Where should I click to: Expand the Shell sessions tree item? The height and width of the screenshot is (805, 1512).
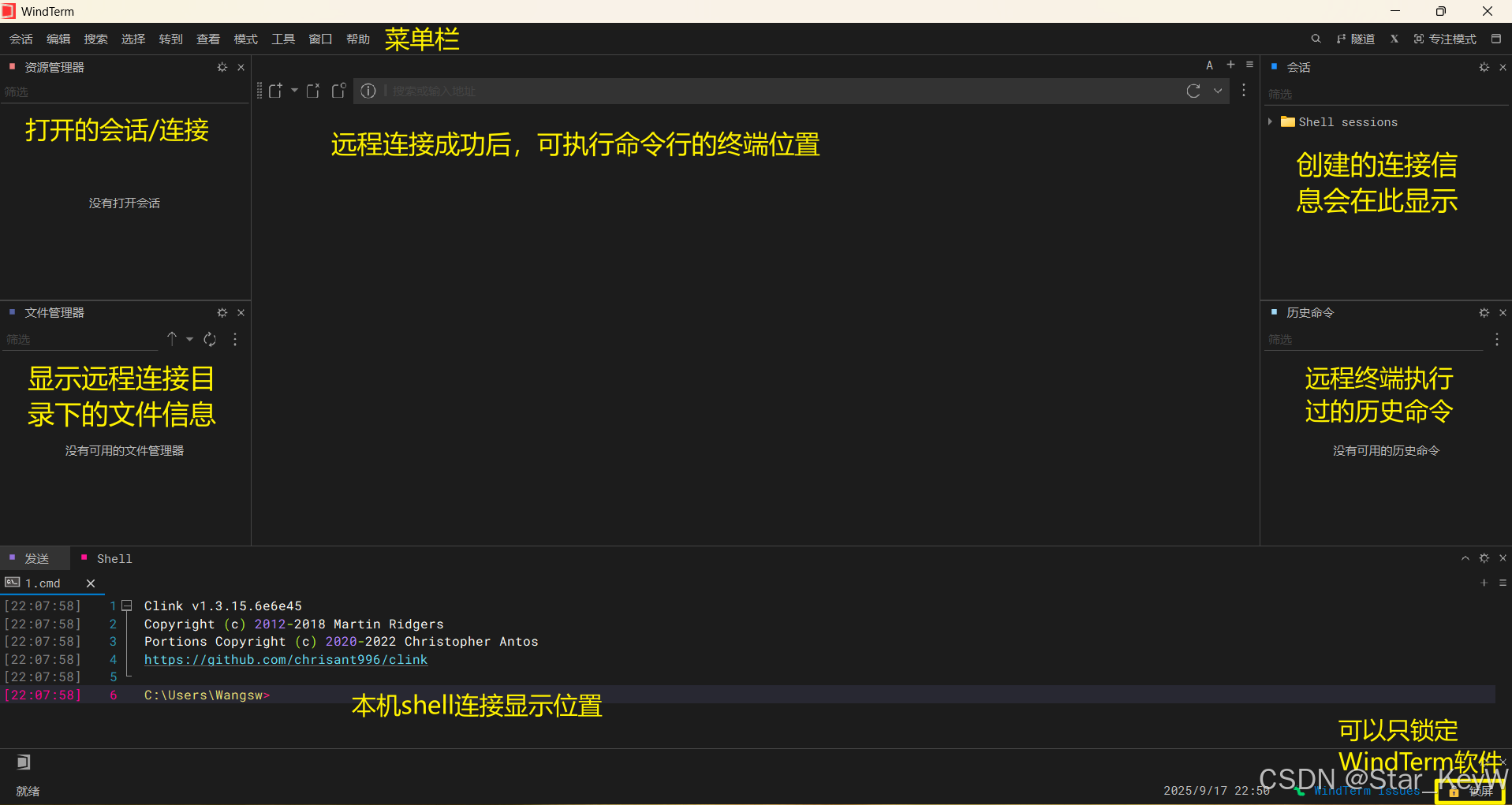(1271, 122)
